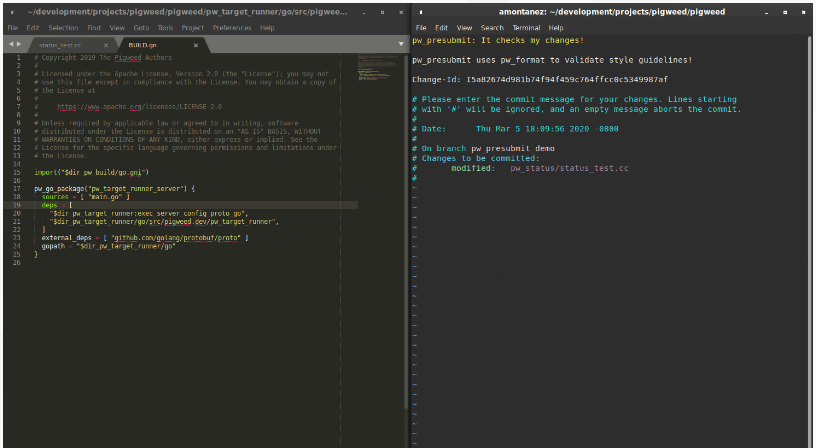This screenshot has height=448, width=816.
Task: Click the On branch pw_presubmit_demo line
Action: point(483,149)
